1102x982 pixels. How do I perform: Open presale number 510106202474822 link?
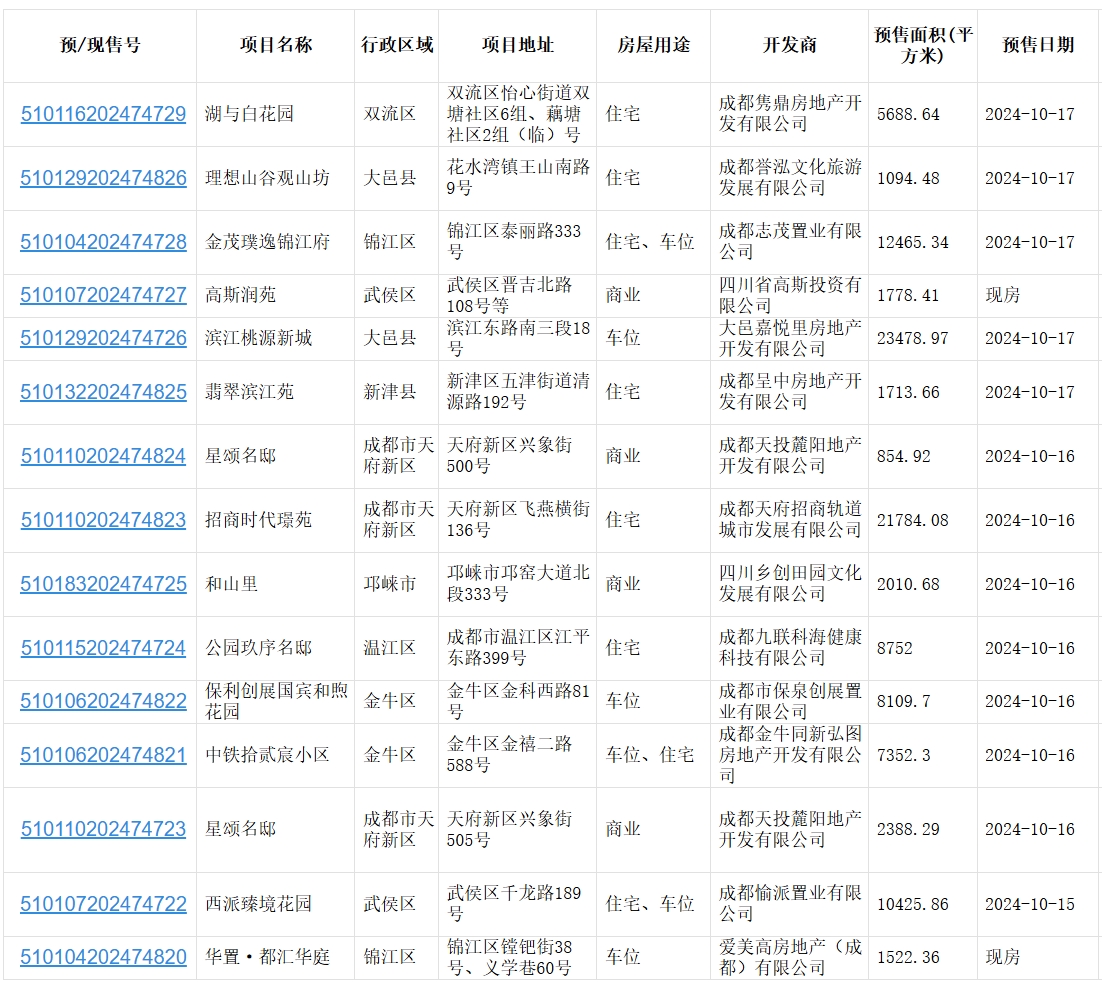pos(103,701)
